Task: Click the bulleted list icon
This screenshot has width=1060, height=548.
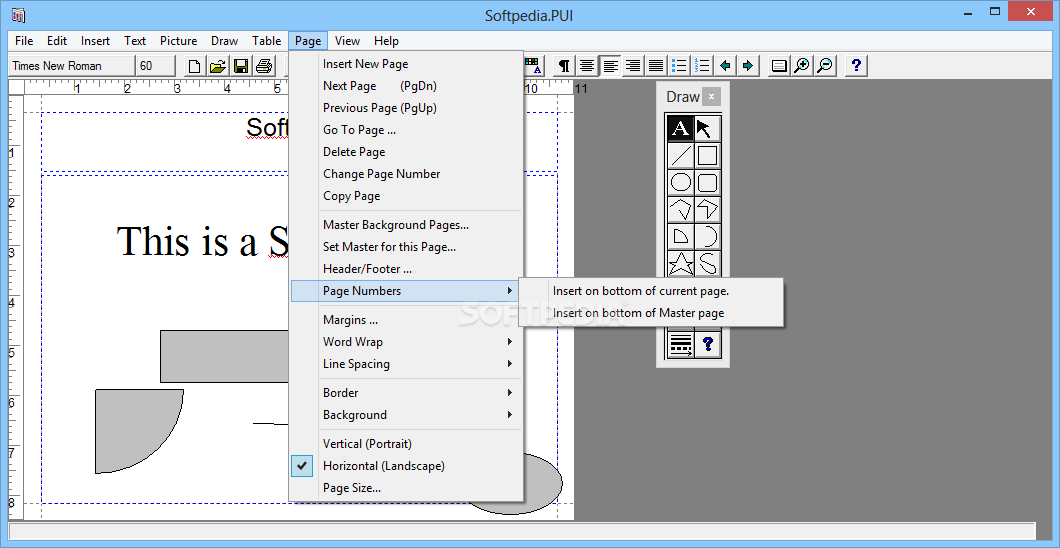Action: pyautogui.click(x=680, y=66)
